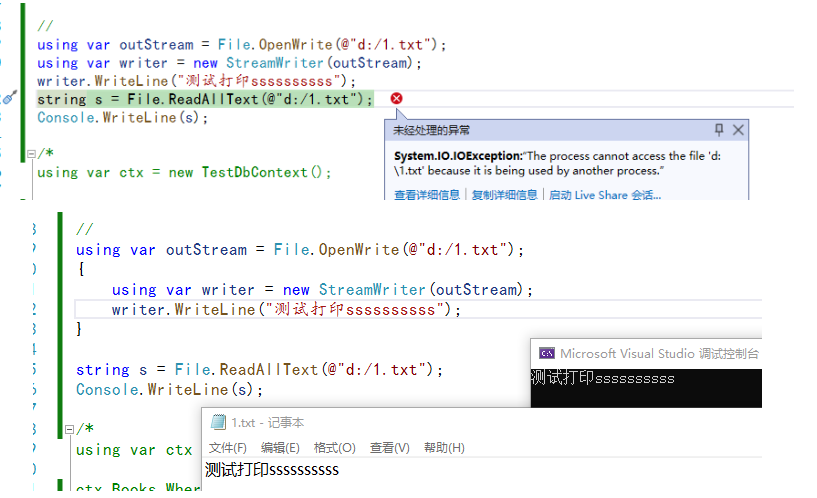Click the debug console window icon
Screen dimensions: 817x498
(547, 353)
